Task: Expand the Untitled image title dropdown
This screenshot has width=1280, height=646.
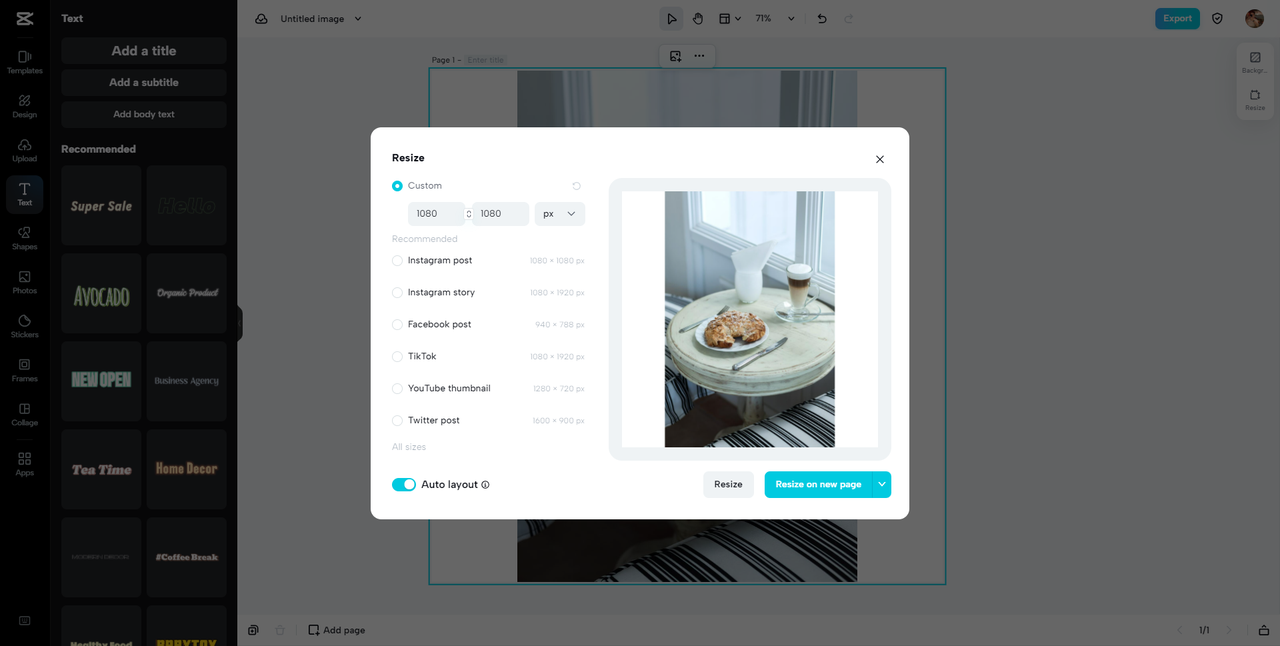Action: (x=358, y=18)
